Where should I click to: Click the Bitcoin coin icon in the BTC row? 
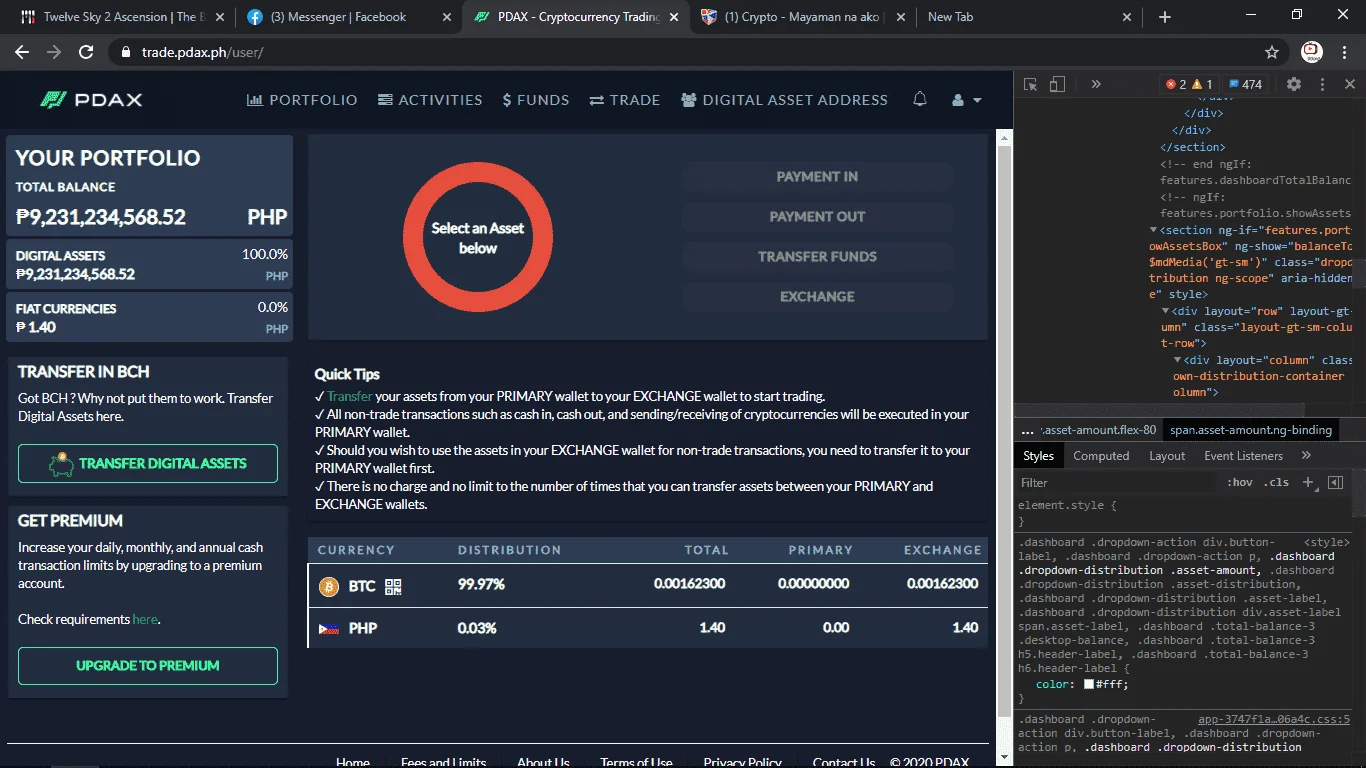tap(329, 587)
